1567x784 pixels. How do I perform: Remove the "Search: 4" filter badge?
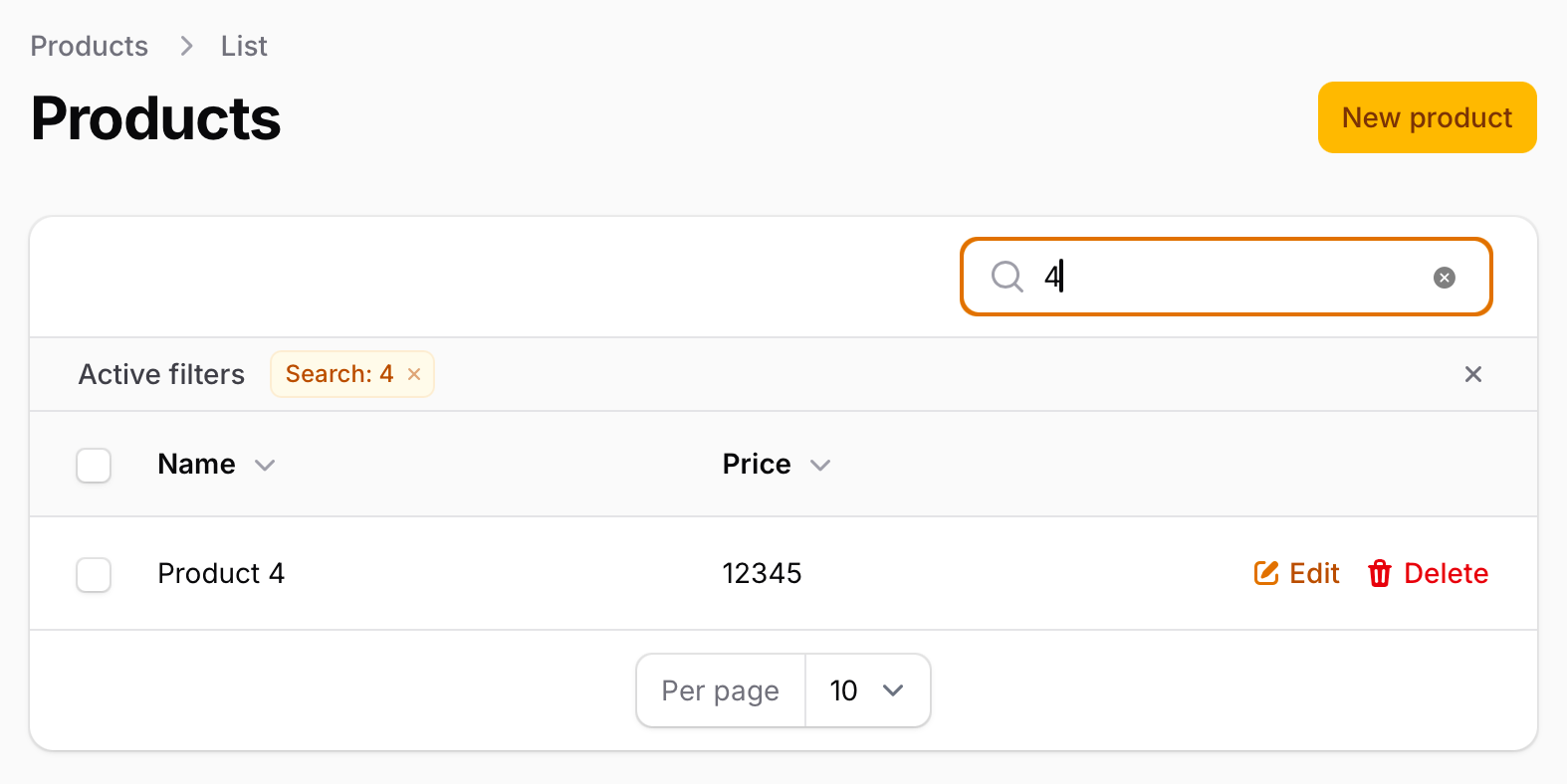(414, 374)
